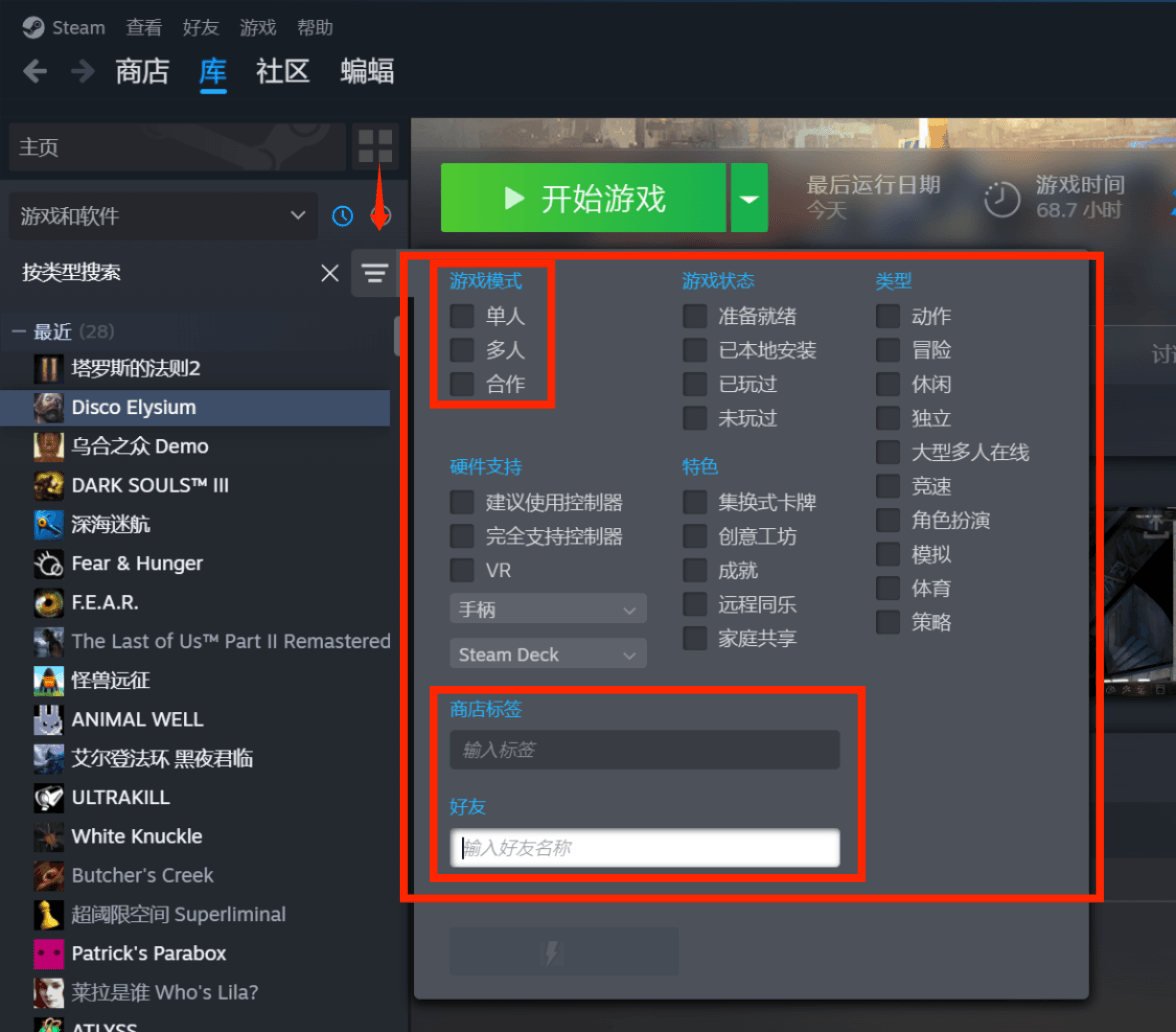Open the 好友 menu
The image size is (1176, 1032).
(200, 28)
